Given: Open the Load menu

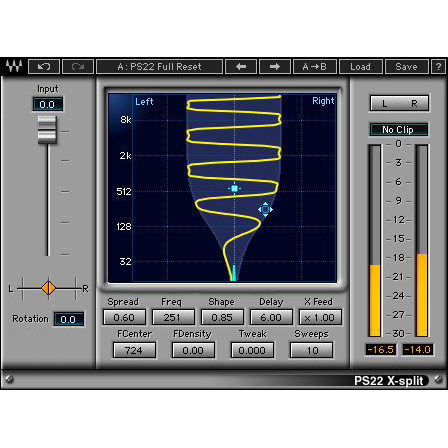Looking at the screenshot, I should [360, 67].
